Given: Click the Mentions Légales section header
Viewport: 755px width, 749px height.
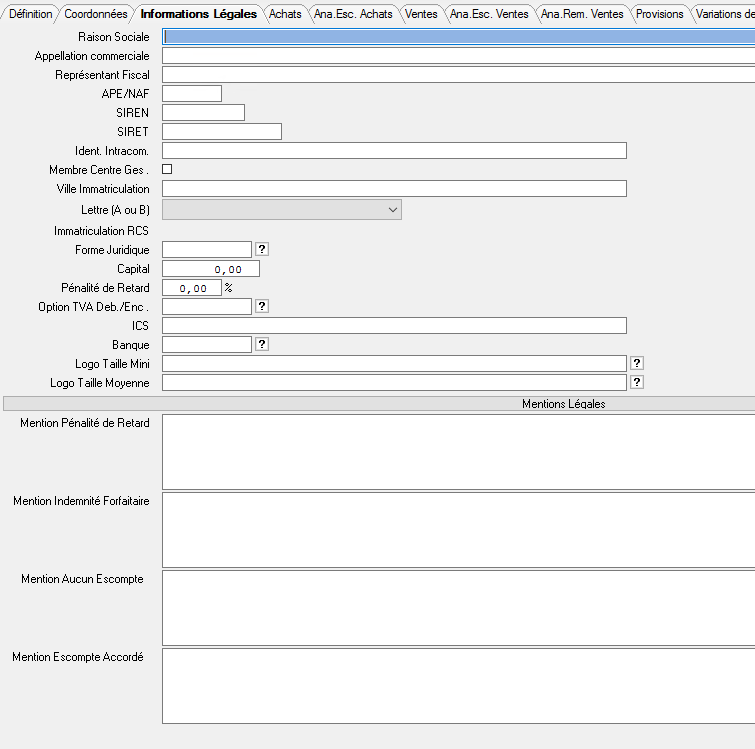Looking at the screenshot, I should point(563,404).
